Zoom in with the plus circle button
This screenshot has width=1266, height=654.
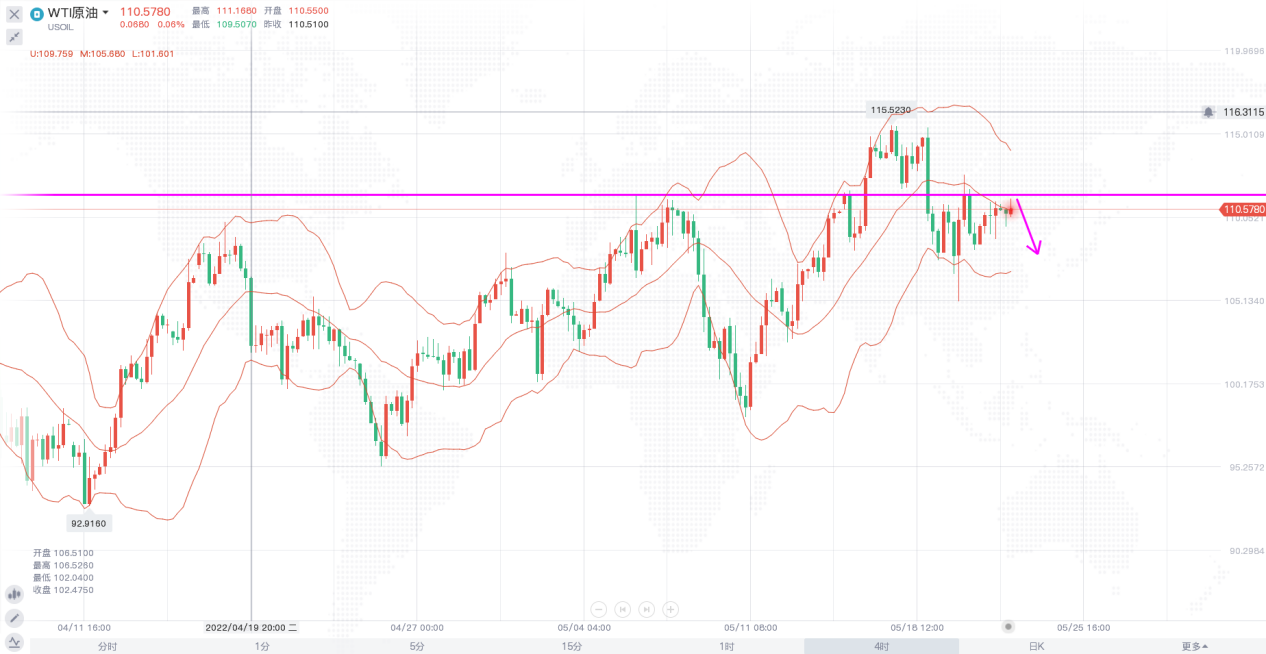[x=671, y=608]
